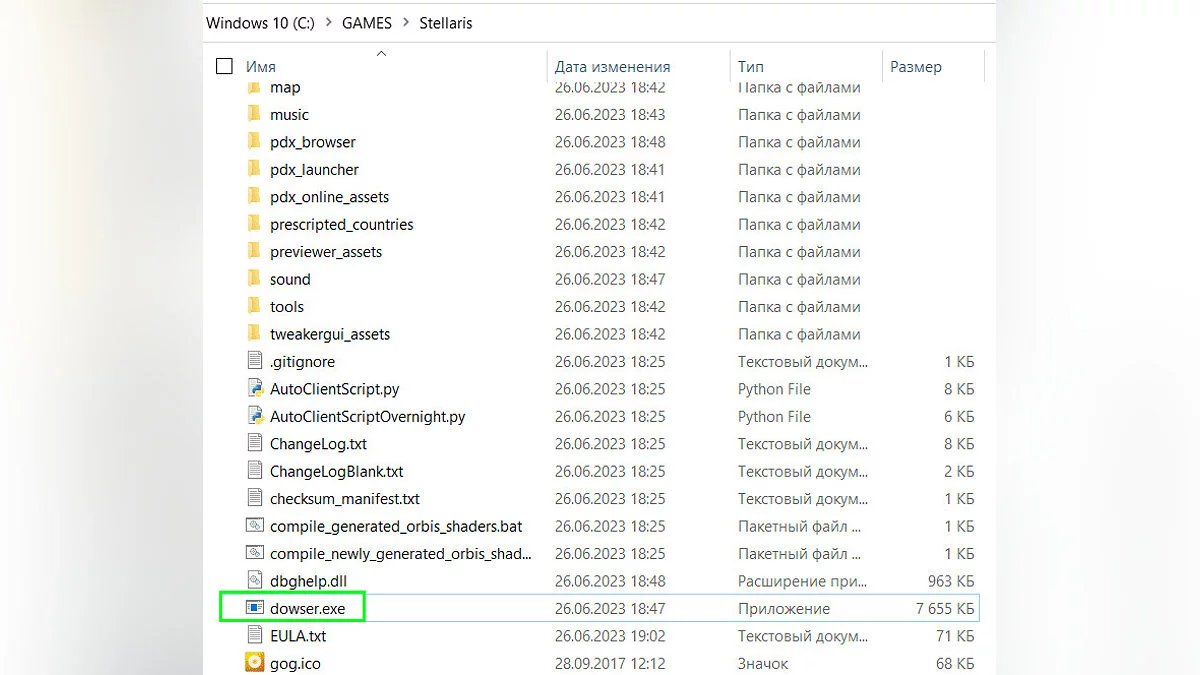Click the compile_generated_orbis_shaders.bat batch icon
1200x675 pixels.
tap(254, 526)
